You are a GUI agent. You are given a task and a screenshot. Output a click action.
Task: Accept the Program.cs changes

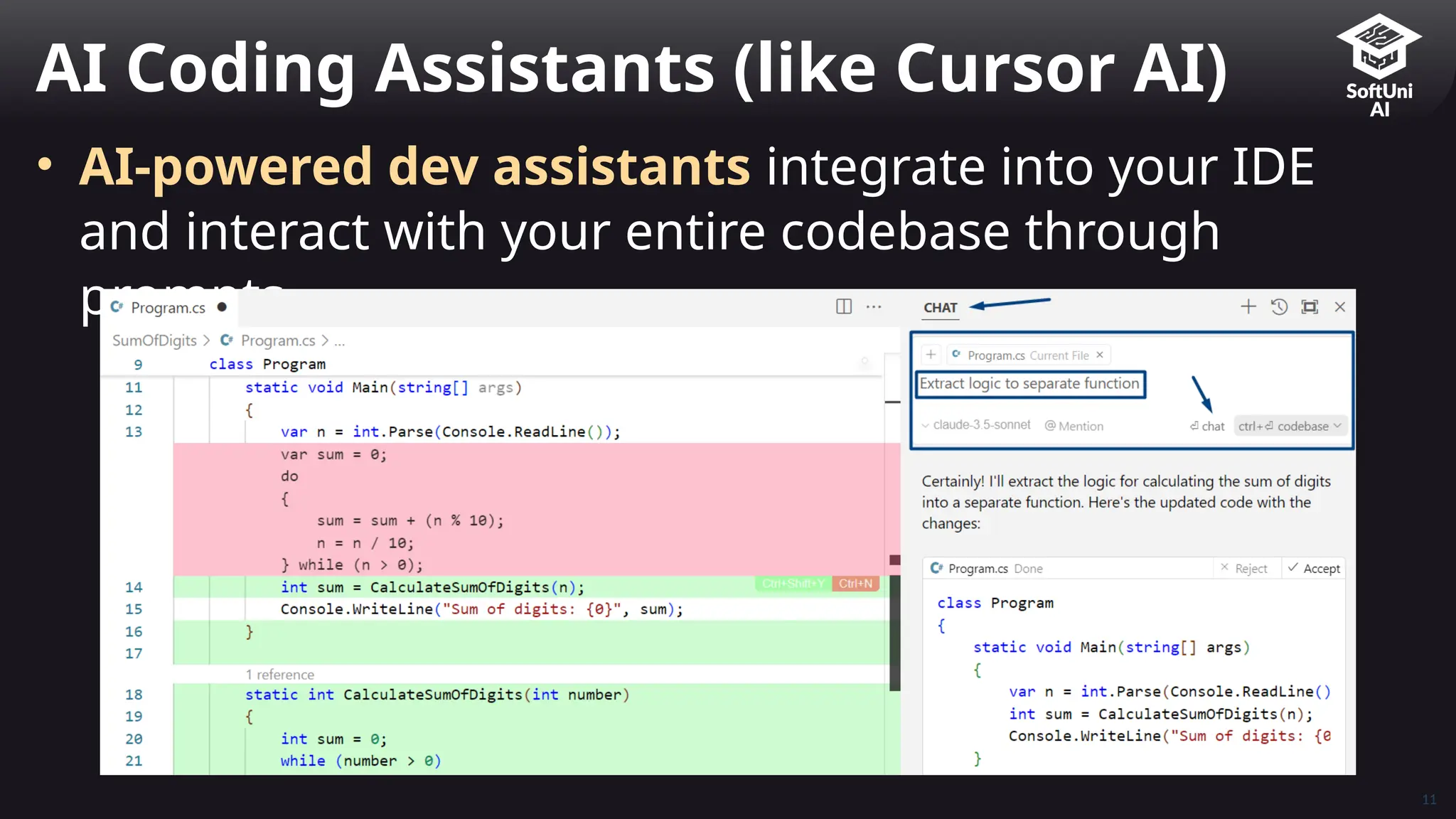coord(1314,568)
